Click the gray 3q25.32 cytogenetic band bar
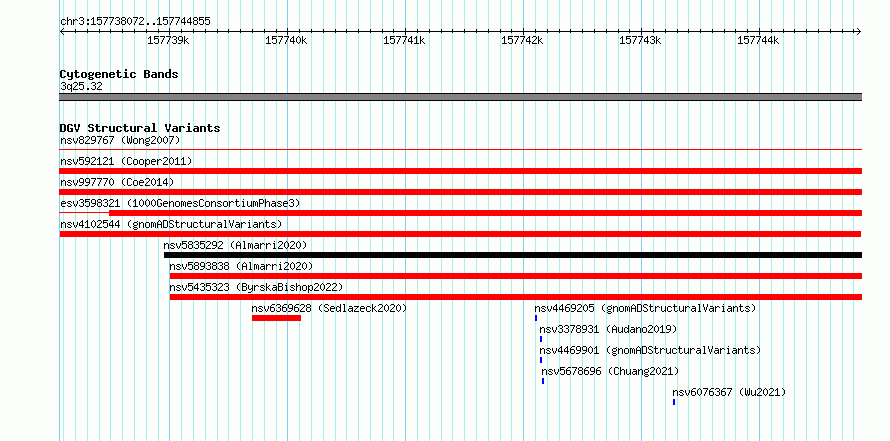Viewport: 890px width, 441px height. click(x=461, y=97)
